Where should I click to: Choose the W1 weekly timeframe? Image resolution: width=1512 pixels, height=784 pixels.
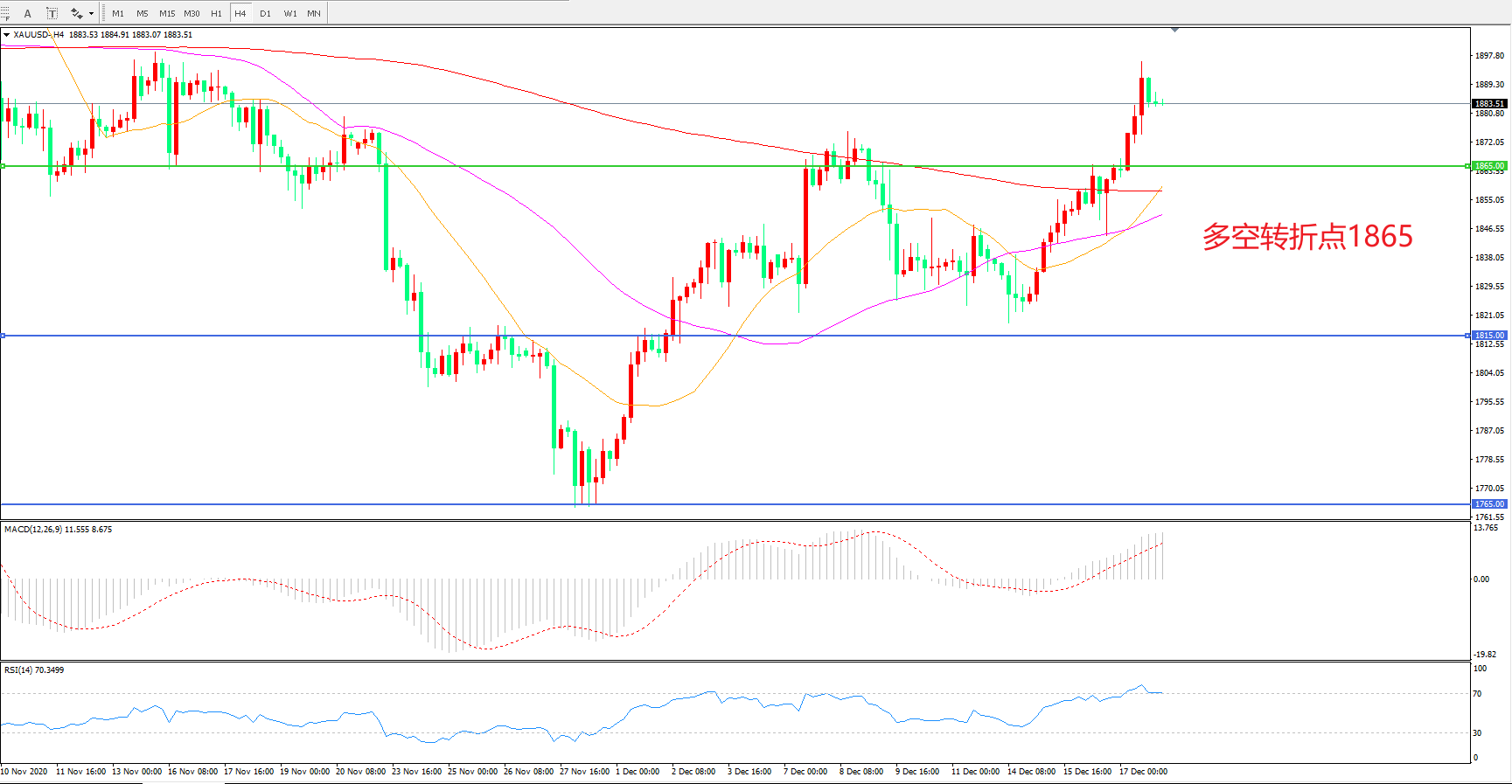[289, 13]
